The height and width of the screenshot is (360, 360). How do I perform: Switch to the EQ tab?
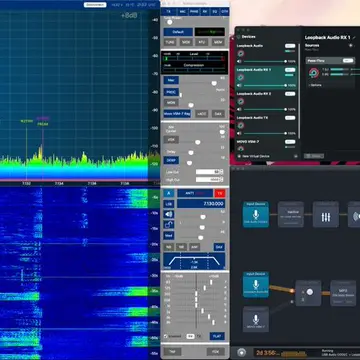[x=215, y=11]
